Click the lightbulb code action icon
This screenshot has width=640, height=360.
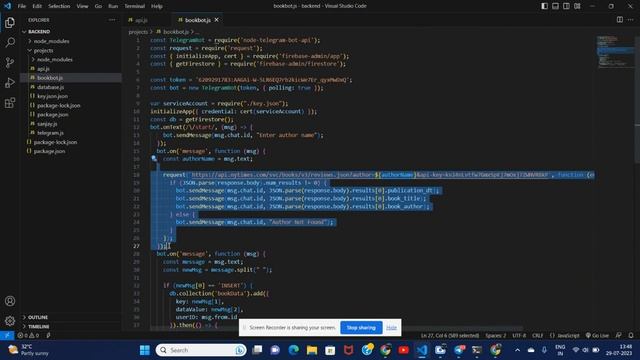coord(154,158)
